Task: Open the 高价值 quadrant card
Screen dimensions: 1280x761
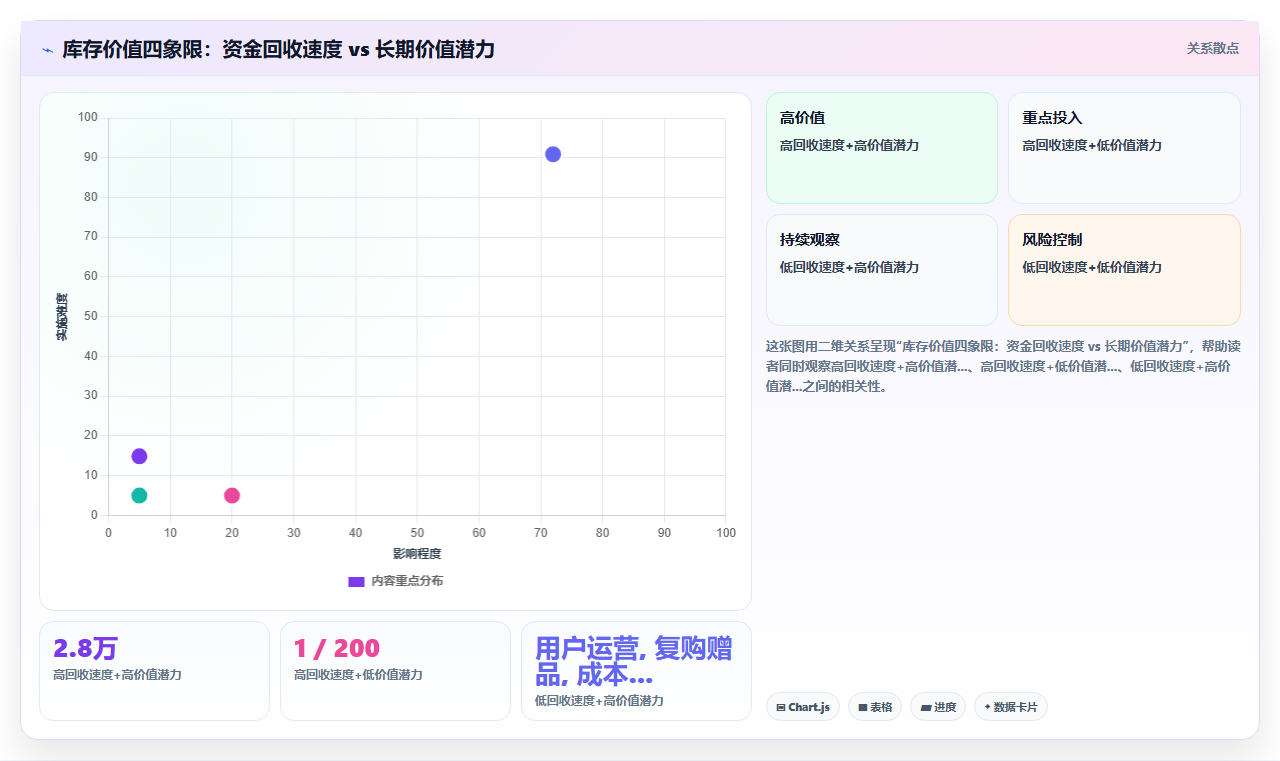Action: click(882, 148)
